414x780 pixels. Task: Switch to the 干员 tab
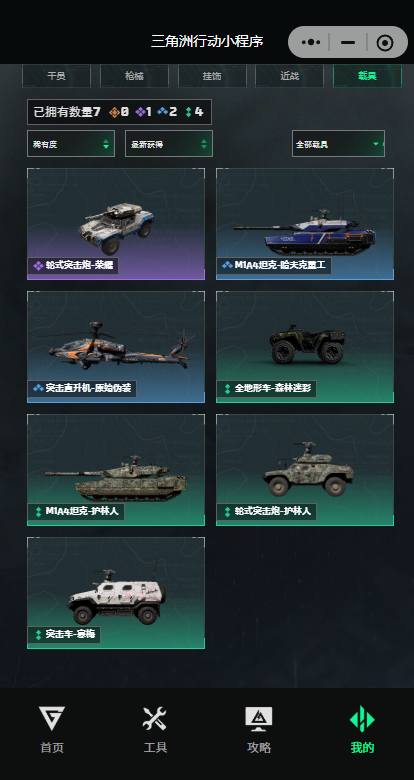click(56, 76)
